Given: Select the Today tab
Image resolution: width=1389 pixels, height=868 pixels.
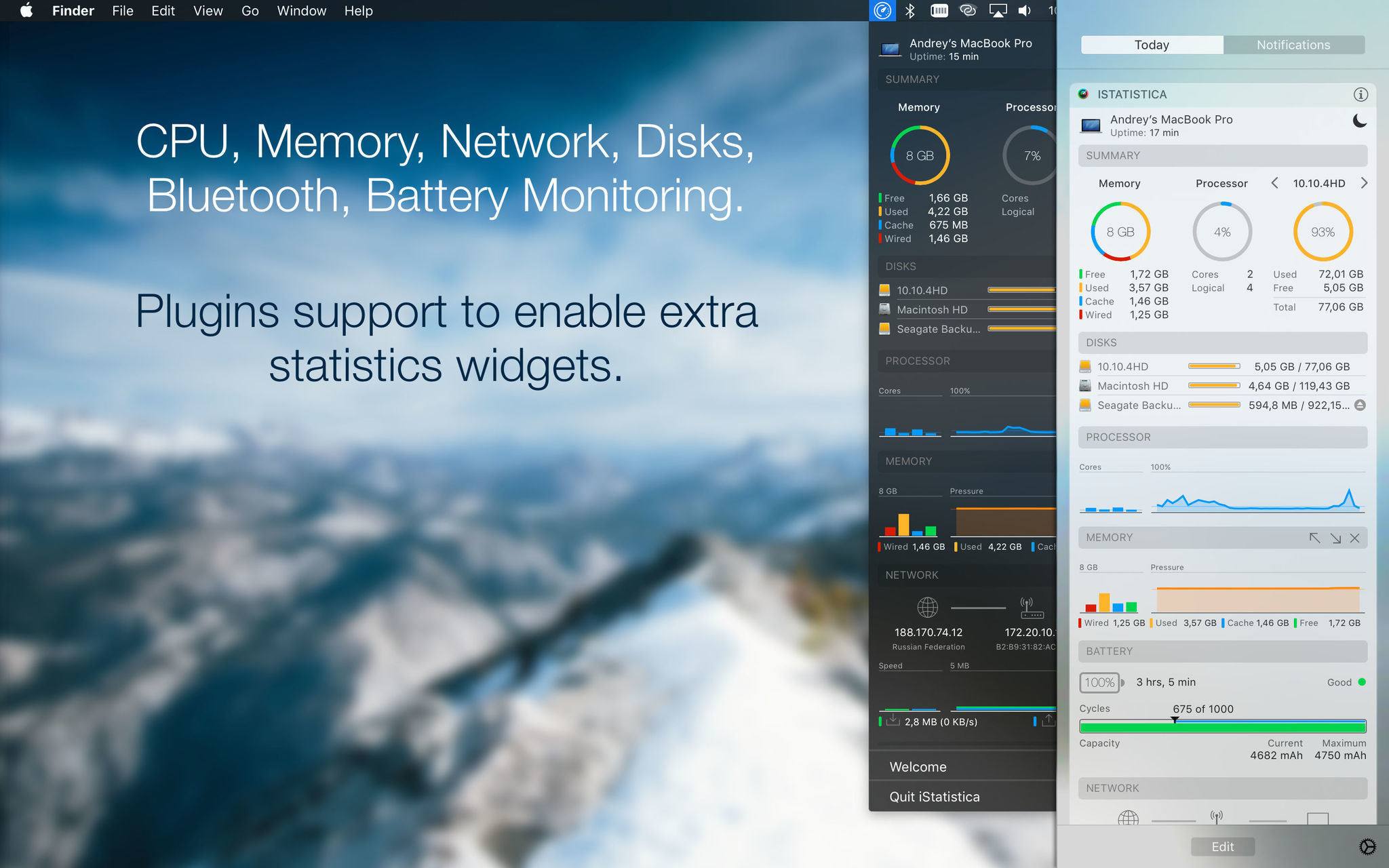Looking at the screenshot, I should pyautogui.click(x=1152, y=45).
